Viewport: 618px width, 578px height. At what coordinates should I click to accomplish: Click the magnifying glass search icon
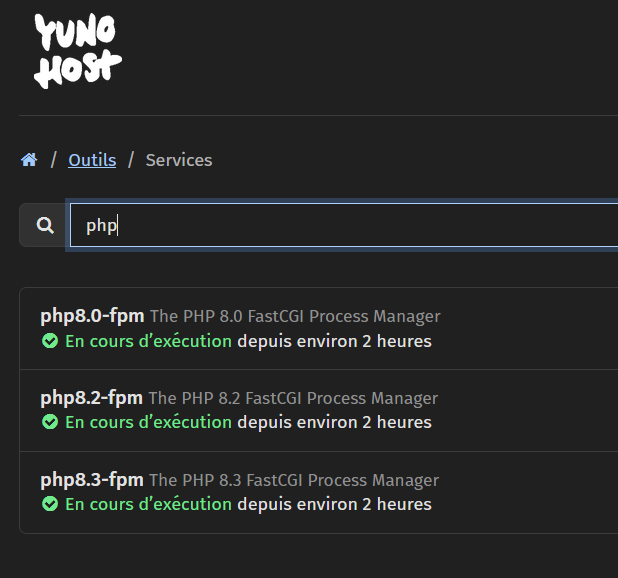pos(45,225)
